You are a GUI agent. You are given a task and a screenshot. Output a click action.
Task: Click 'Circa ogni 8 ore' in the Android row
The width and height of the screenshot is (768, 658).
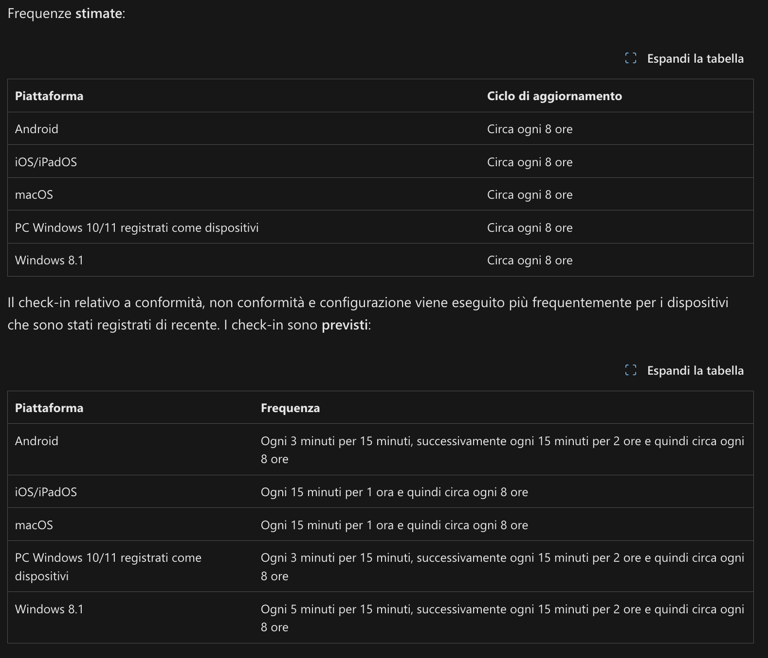coord(529,129)
